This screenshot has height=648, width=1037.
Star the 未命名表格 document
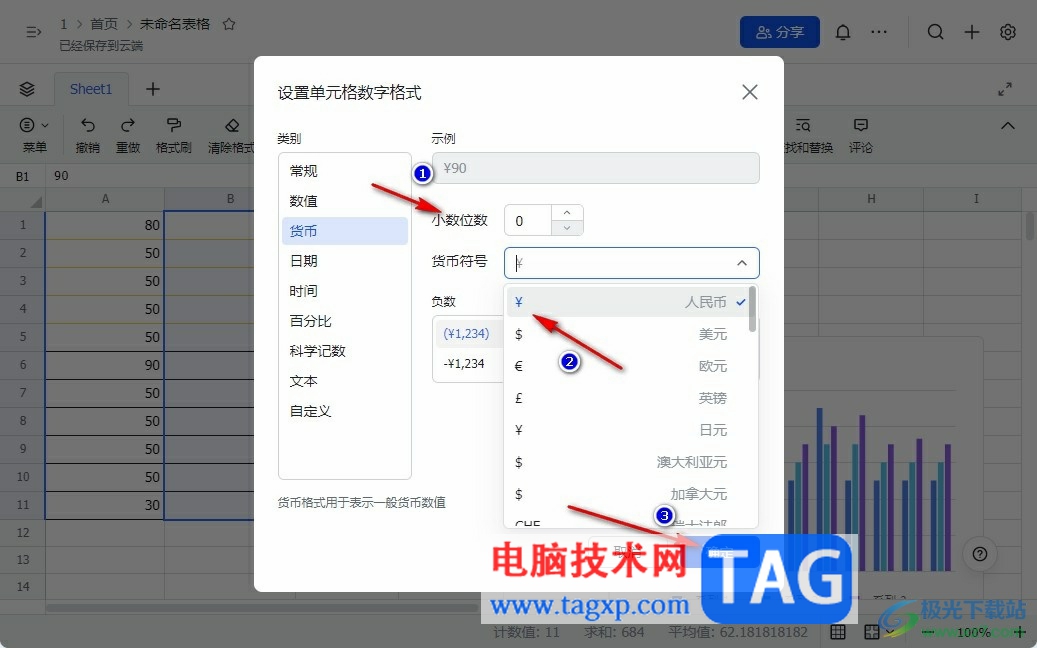click(229, 24)
